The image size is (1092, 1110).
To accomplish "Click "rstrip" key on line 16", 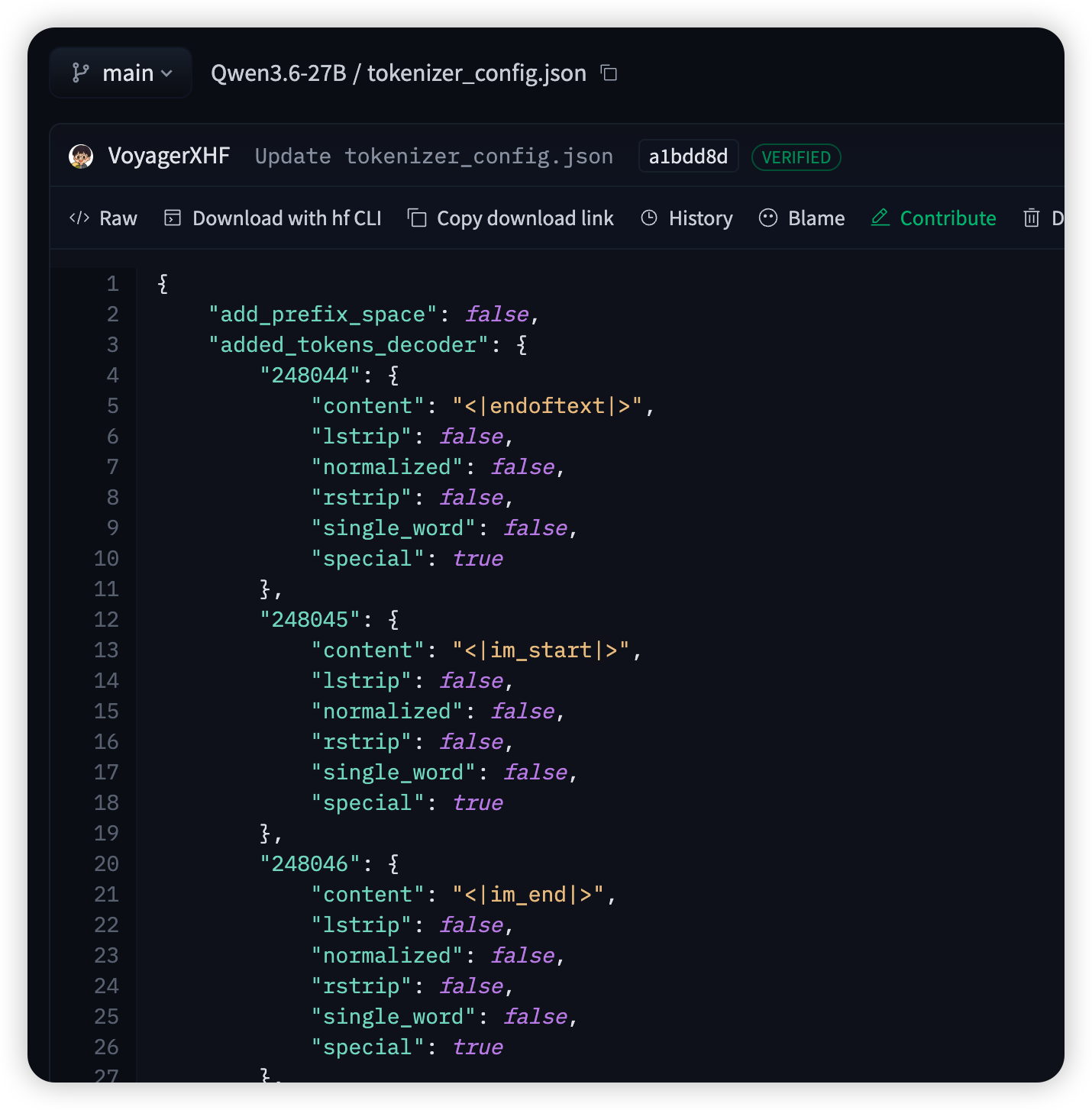I will (361, 742).
